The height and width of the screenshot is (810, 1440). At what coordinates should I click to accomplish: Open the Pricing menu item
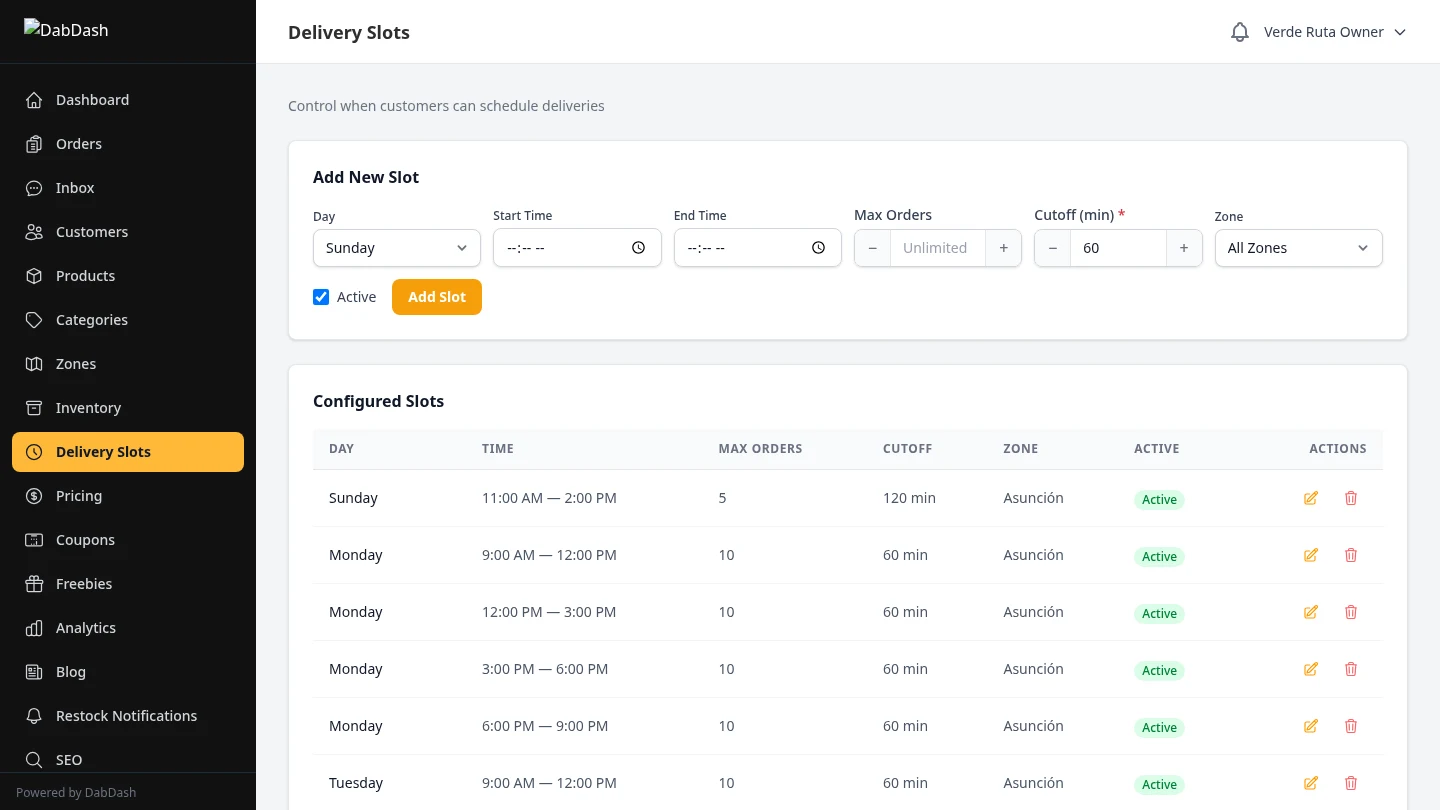point(78,495)
